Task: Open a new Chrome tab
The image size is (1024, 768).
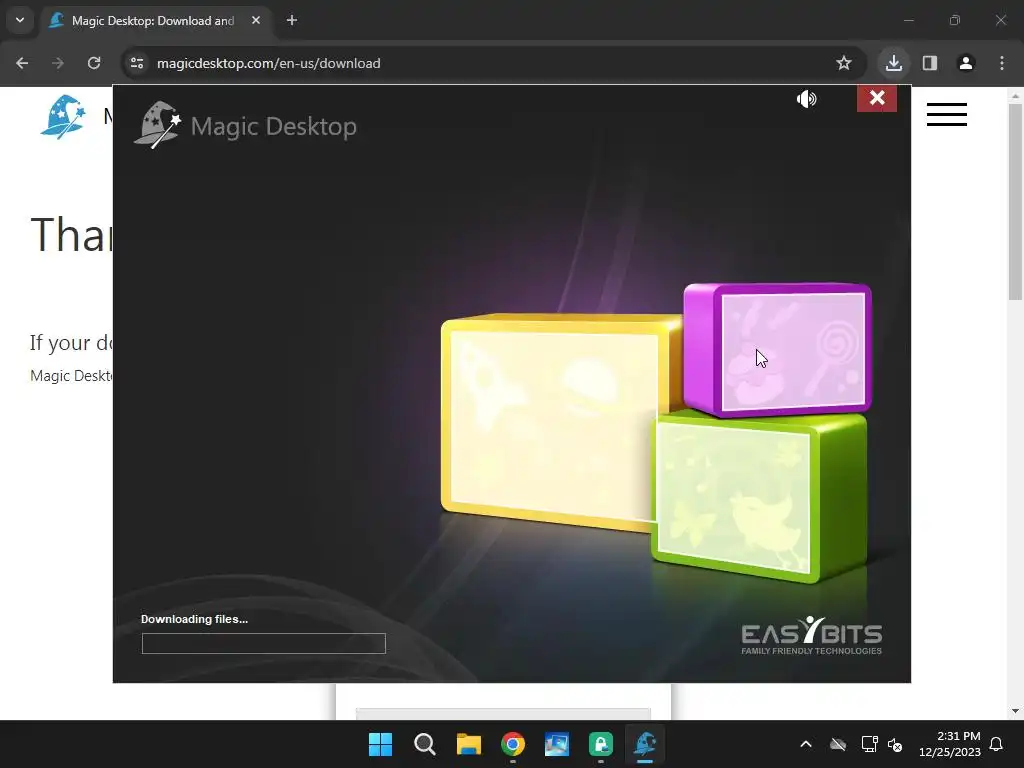Action: click(x=292, y=20)
